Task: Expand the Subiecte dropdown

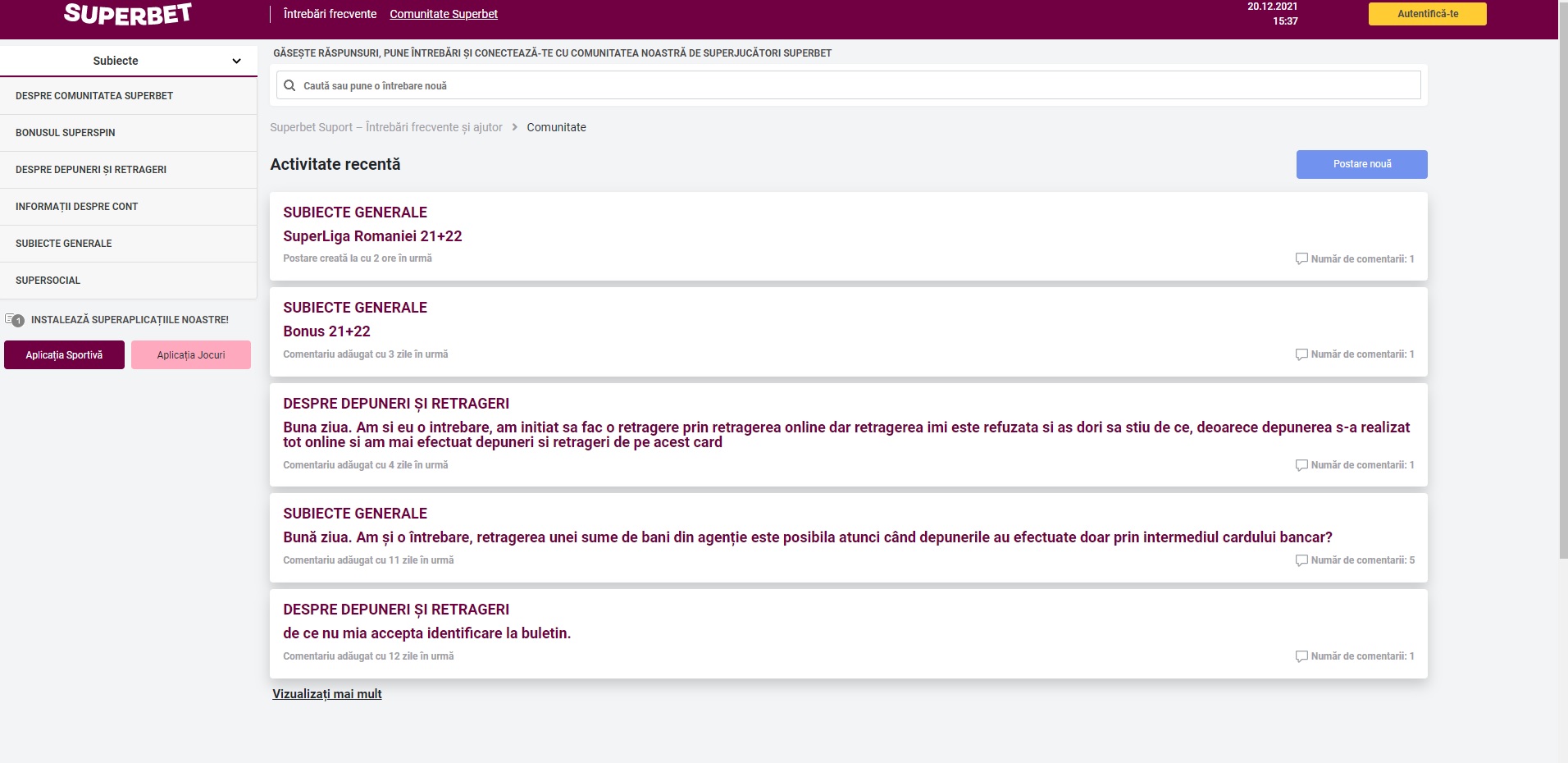Action: [129, 61]
